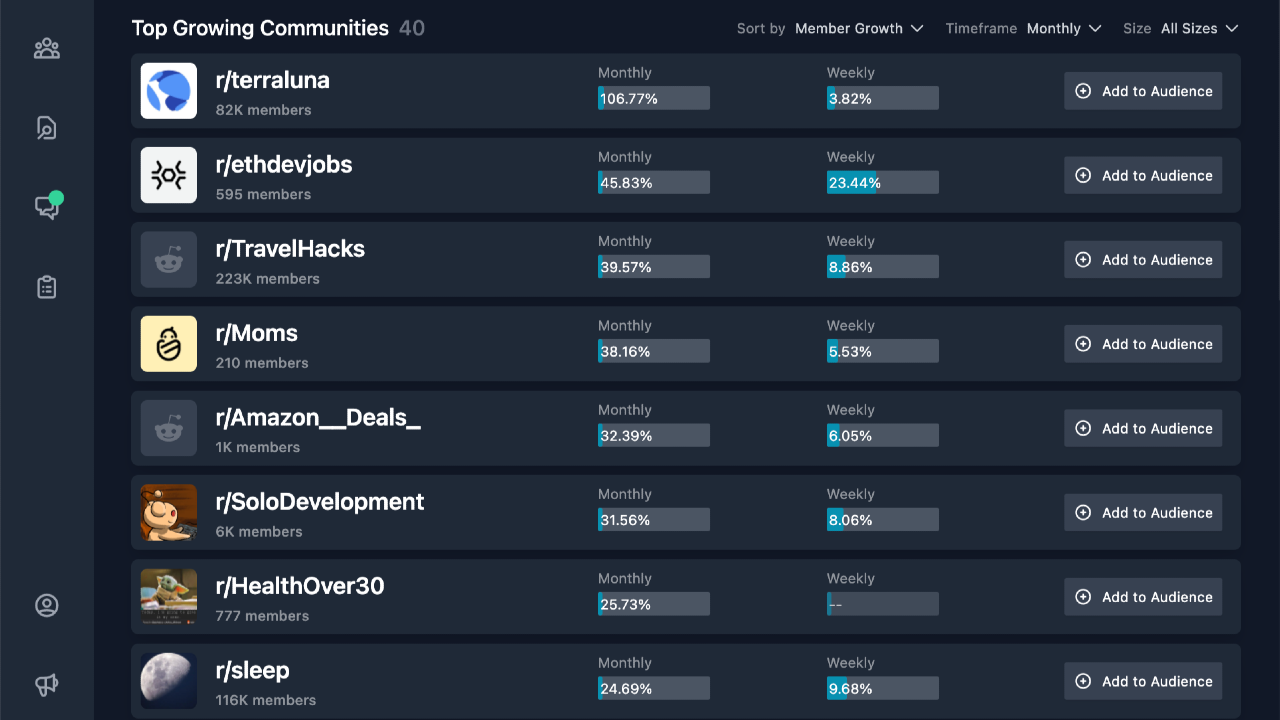The height and width of the screenshot is (720, 1280).
Task: Open the r/Amazon__Deals_ community name
Action: tap(318, 417)
